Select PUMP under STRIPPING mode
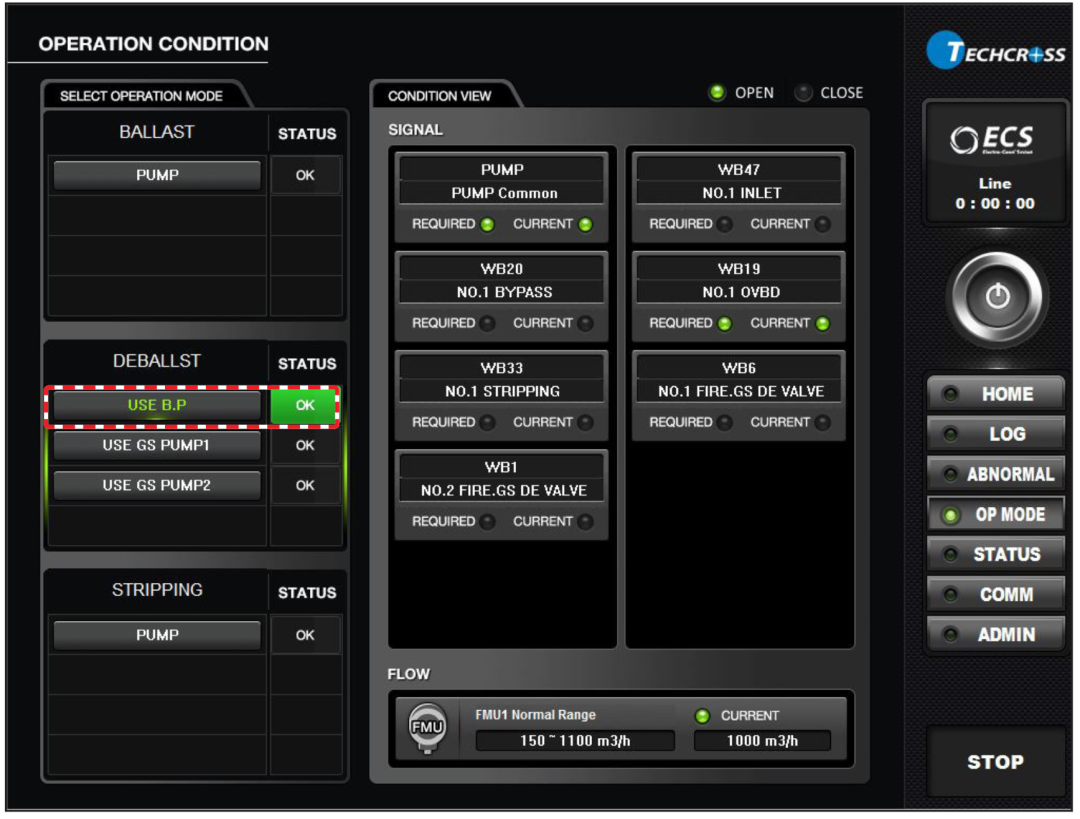1080x819 pixels. pyautogui.click(x=157, y=635)
